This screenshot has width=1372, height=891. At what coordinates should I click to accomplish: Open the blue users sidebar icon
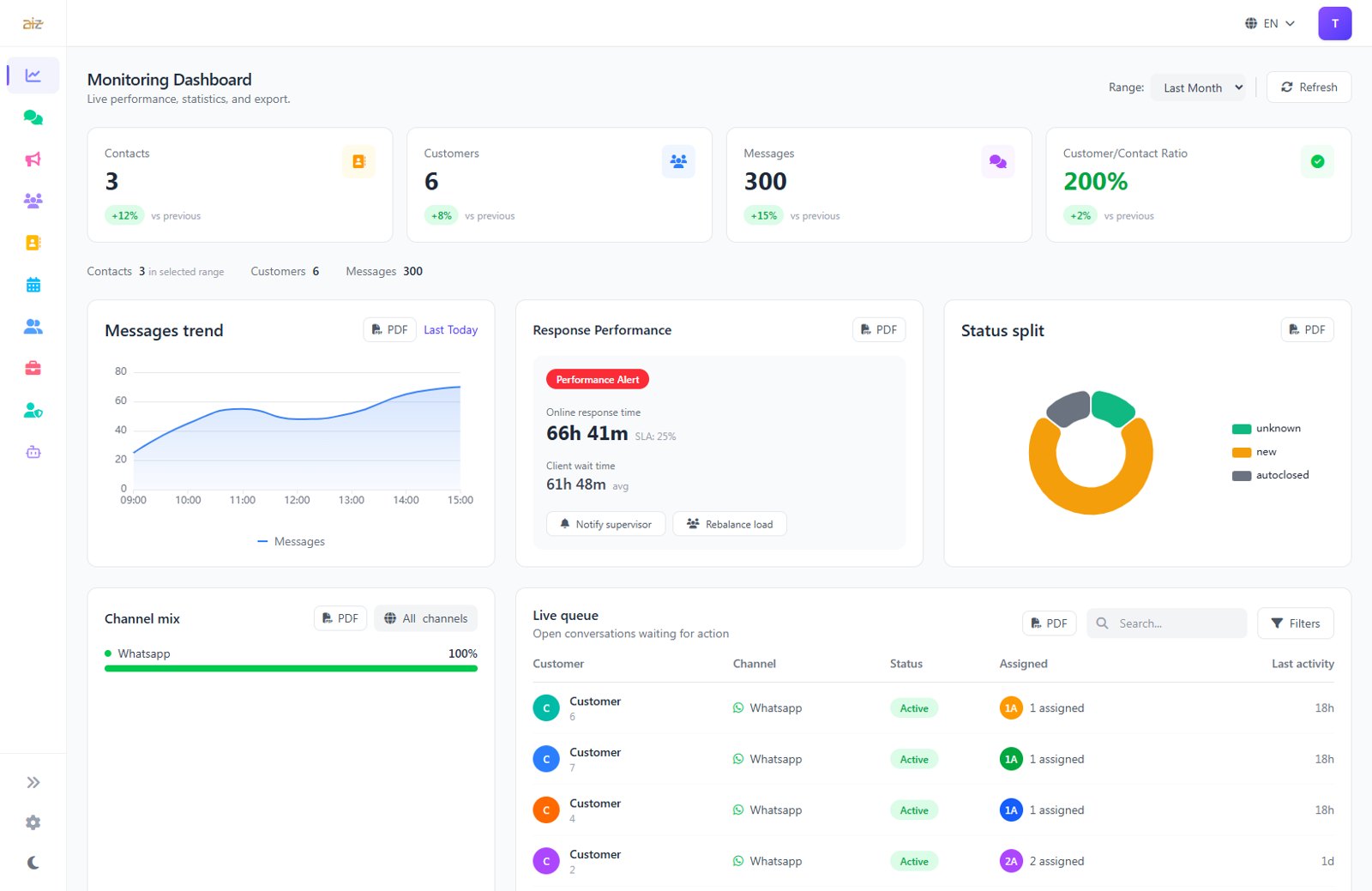[33, 327]
